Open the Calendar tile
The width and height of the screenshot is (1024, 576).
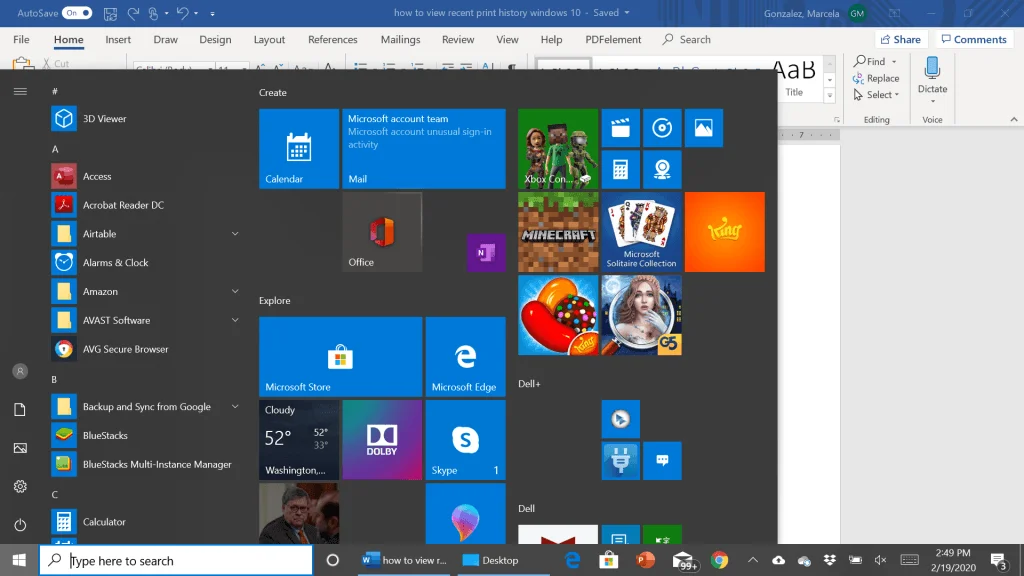click(298, 149)
